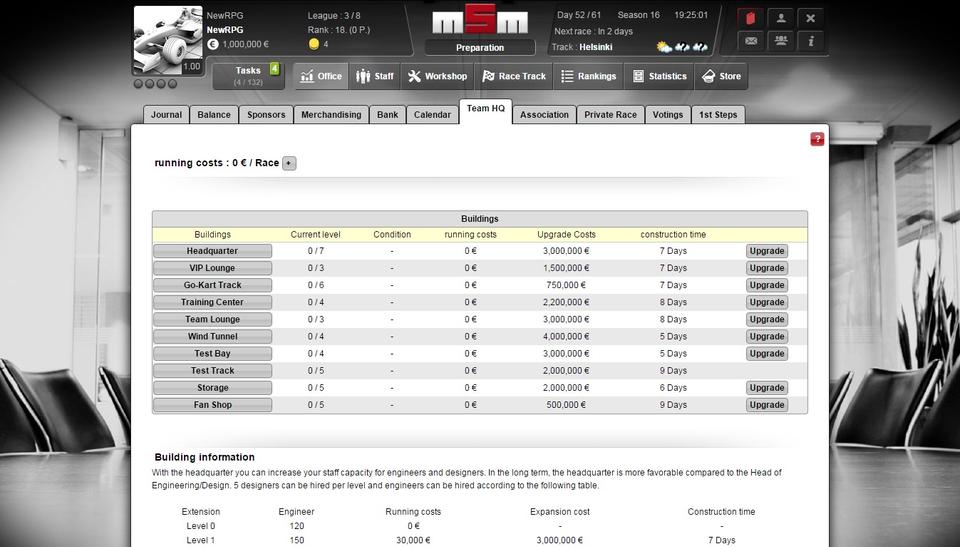
Task: Upgrade the Storage
Action: (x=767, y=388)
